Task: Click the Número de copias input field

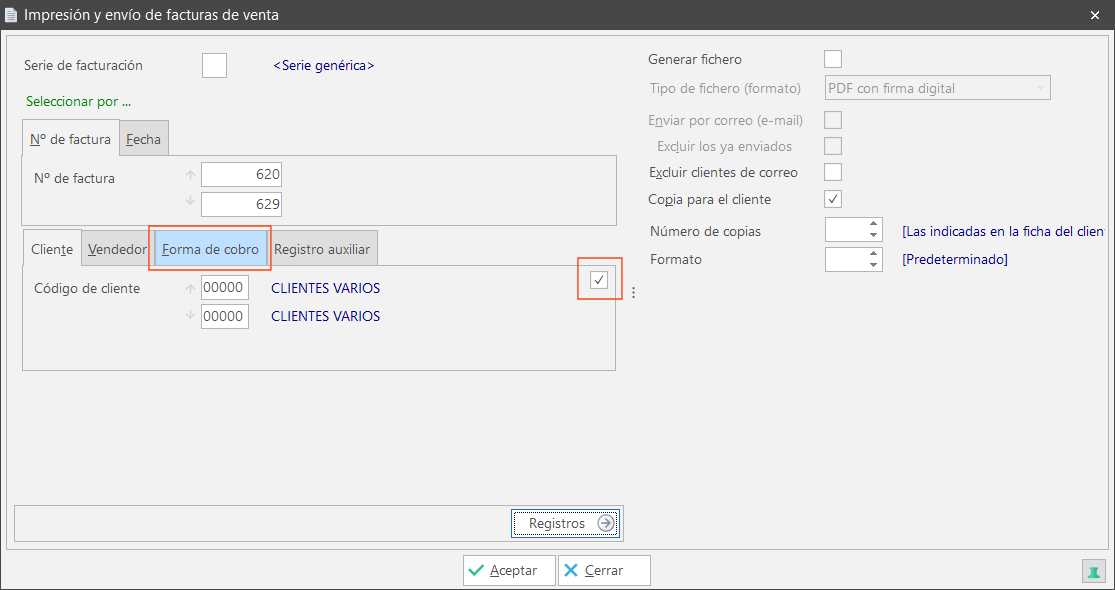Action: pos(845,230)
